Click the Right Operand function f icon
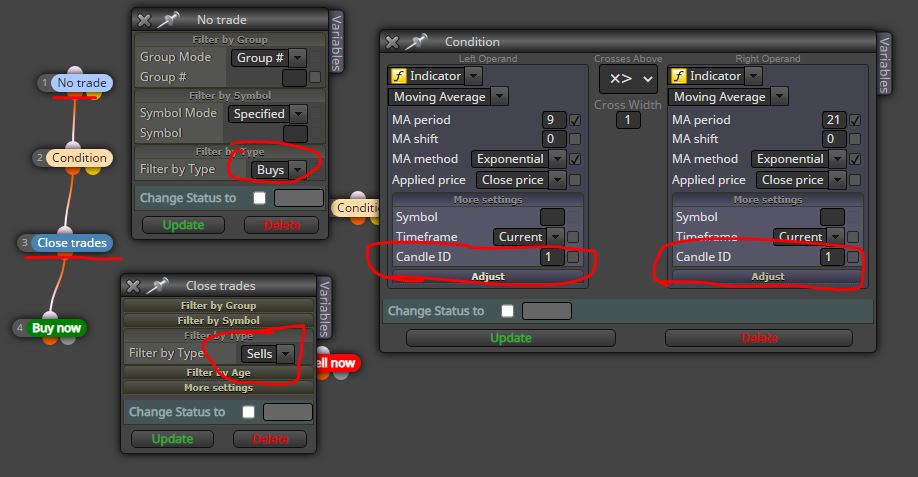Viewport: 918px width, 477px height. pyautogui.click(x=679, y=76)
